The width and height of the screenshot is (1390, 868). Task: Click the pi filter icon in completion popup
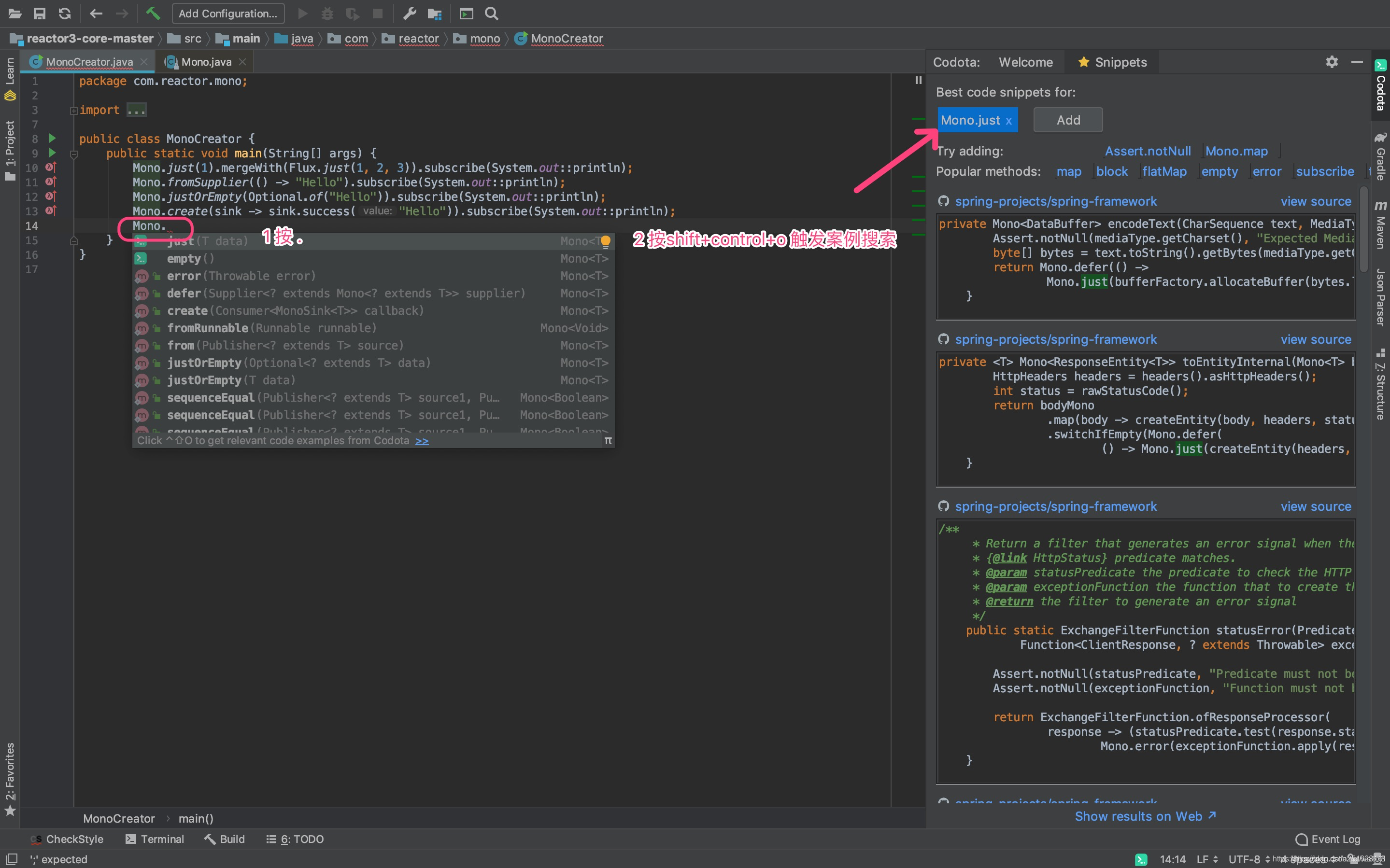608,440
